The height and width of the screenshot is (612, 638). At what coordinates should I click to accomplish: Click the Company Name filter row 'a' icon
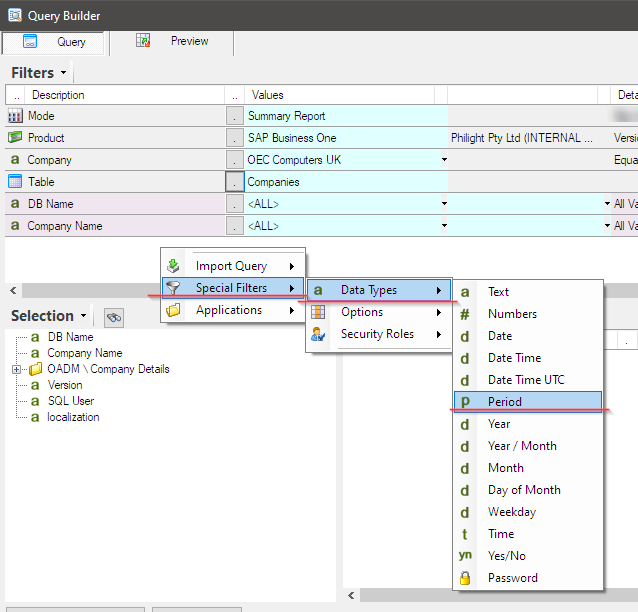click(x=15, y=225)
